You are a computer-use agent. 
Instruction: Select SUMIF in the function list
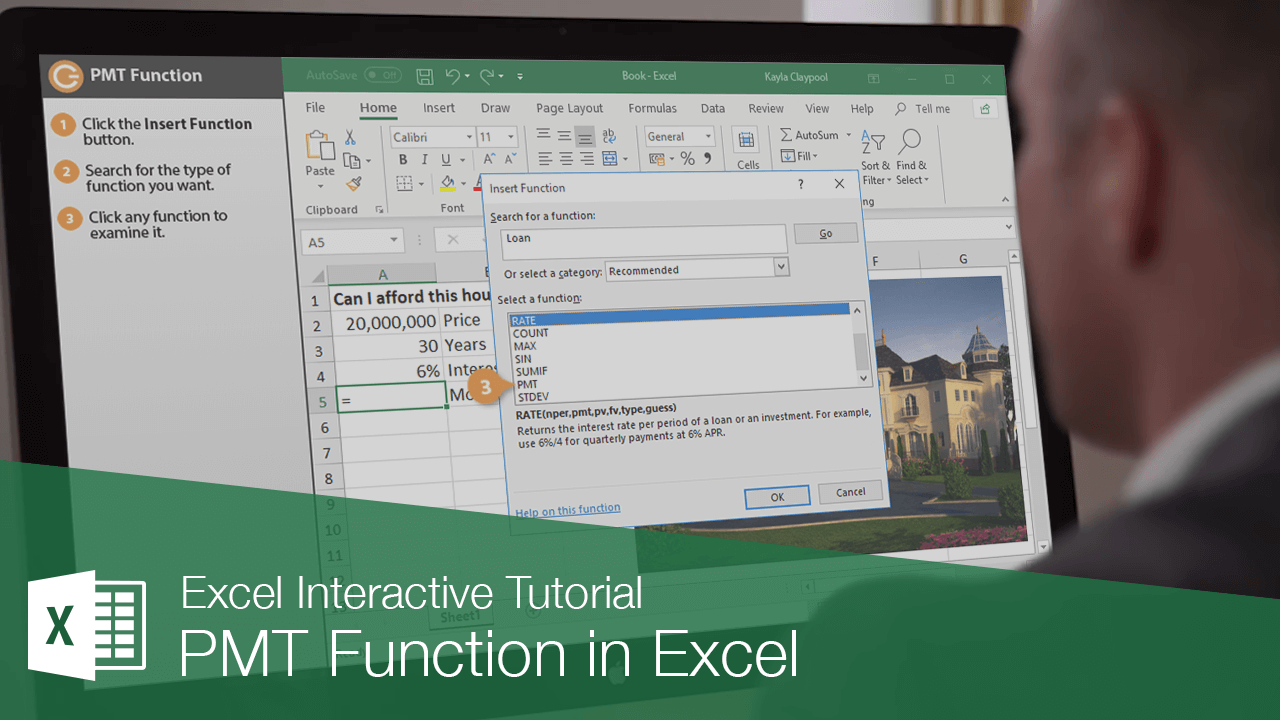(x=531, y=371)
